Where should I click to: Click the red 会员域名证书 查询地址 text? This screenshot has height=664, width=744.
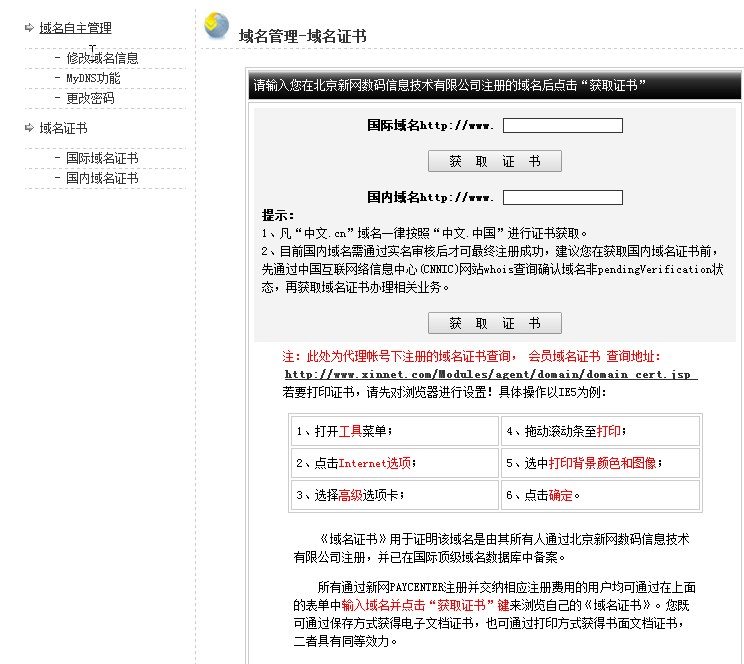click(594, 356)
